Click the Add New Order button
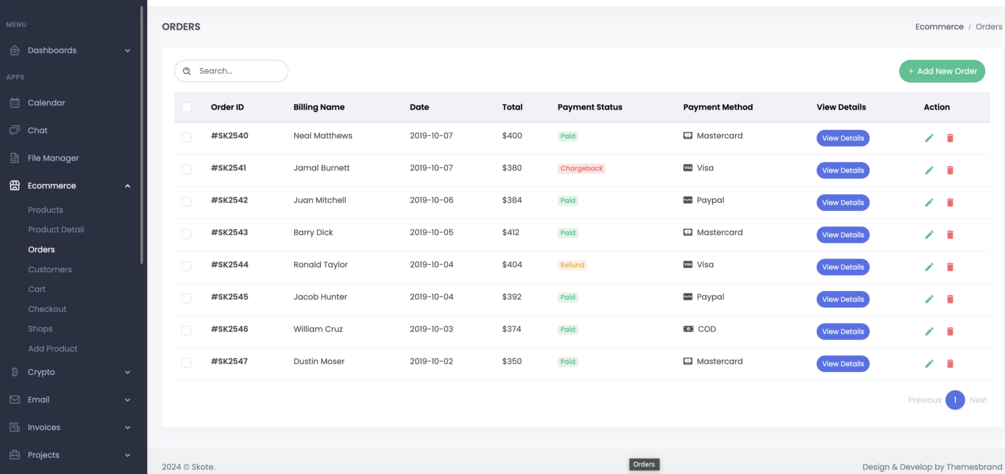The height and width of the screenshot is (474, 1005). click(x=942, y=71)
